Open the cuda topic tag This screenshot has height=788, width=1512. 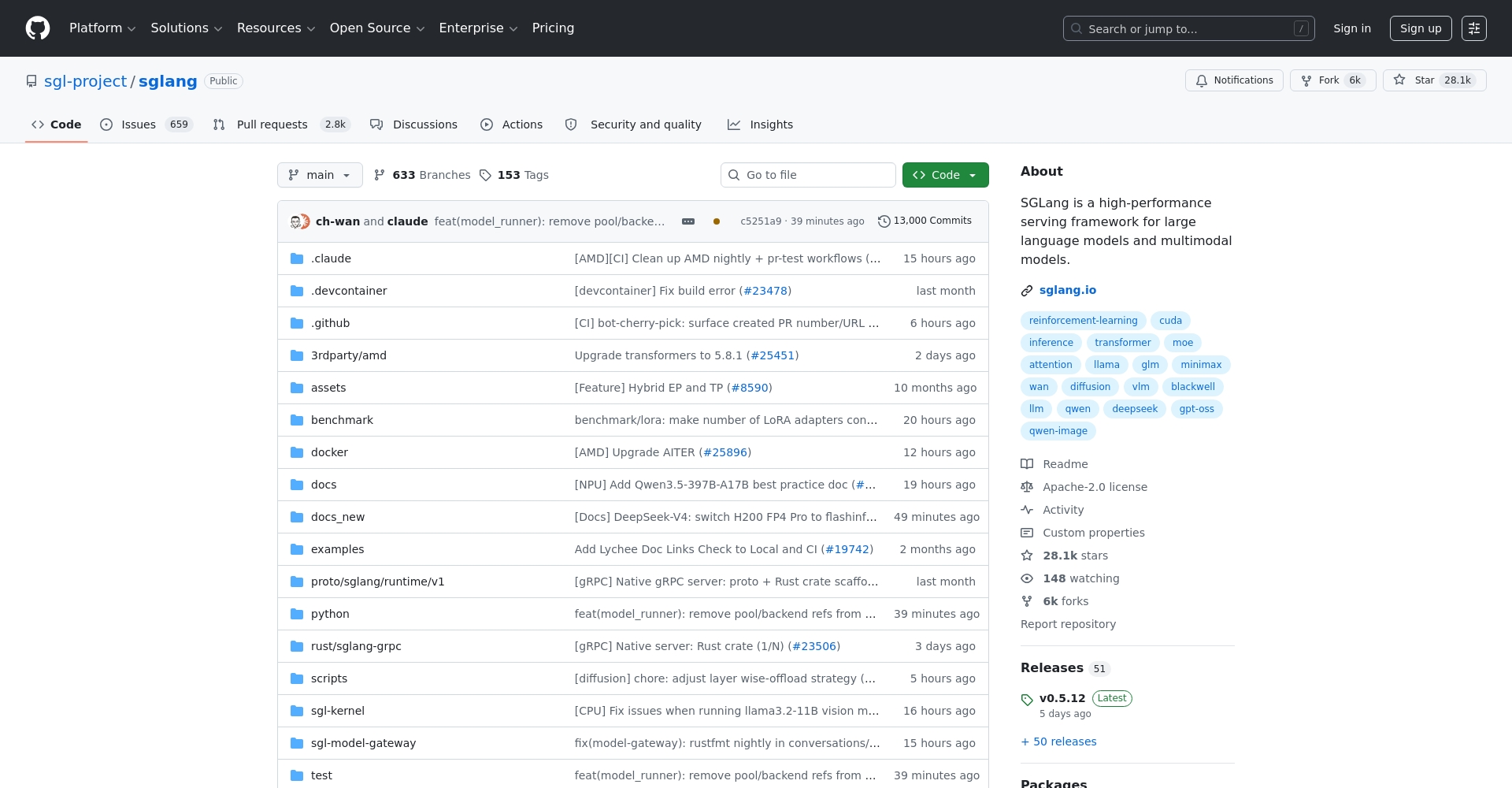[x=1170, y=321]
